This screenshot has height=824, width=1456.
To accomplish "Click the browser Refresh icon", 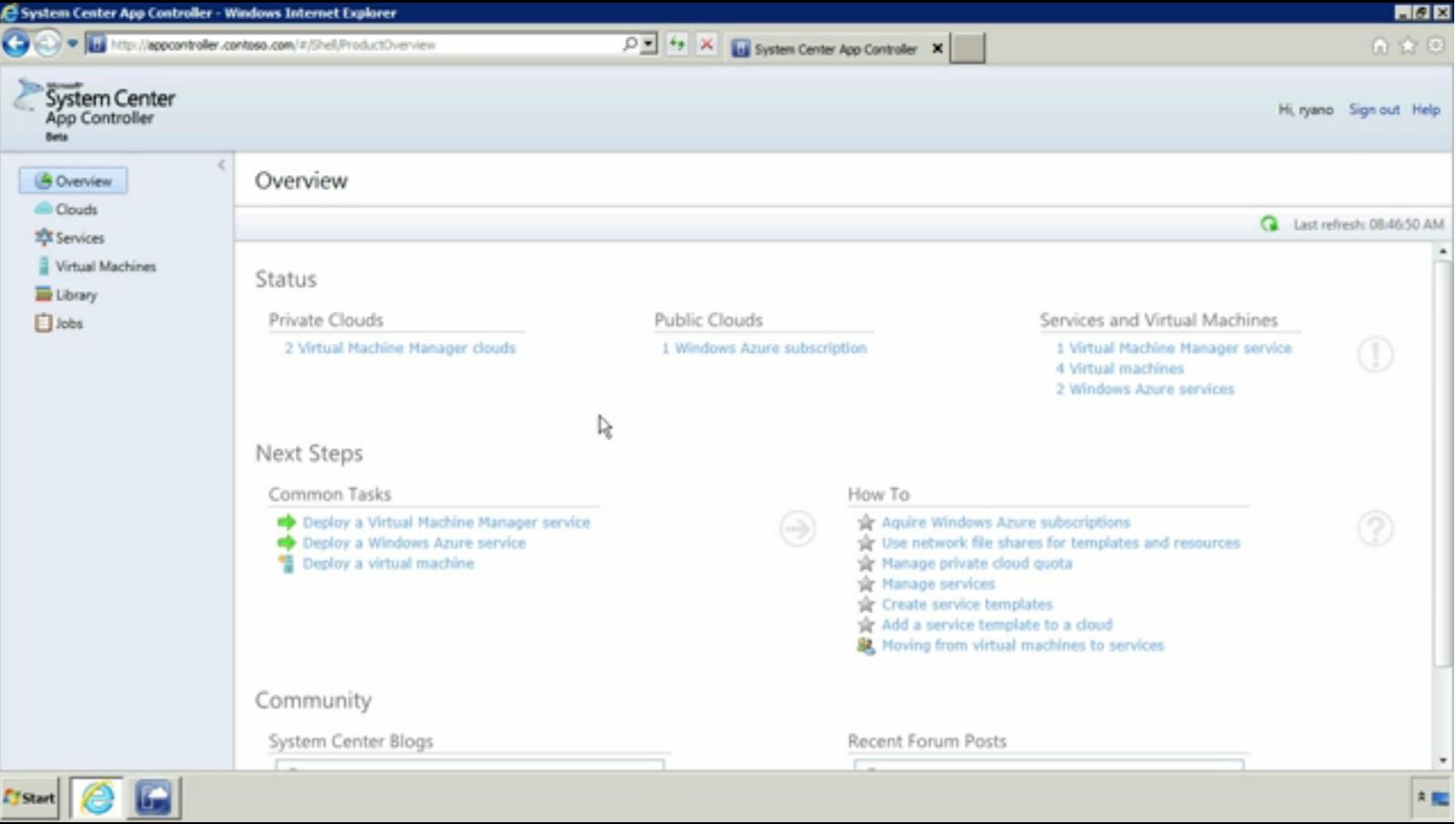I will tap(676, 44).
